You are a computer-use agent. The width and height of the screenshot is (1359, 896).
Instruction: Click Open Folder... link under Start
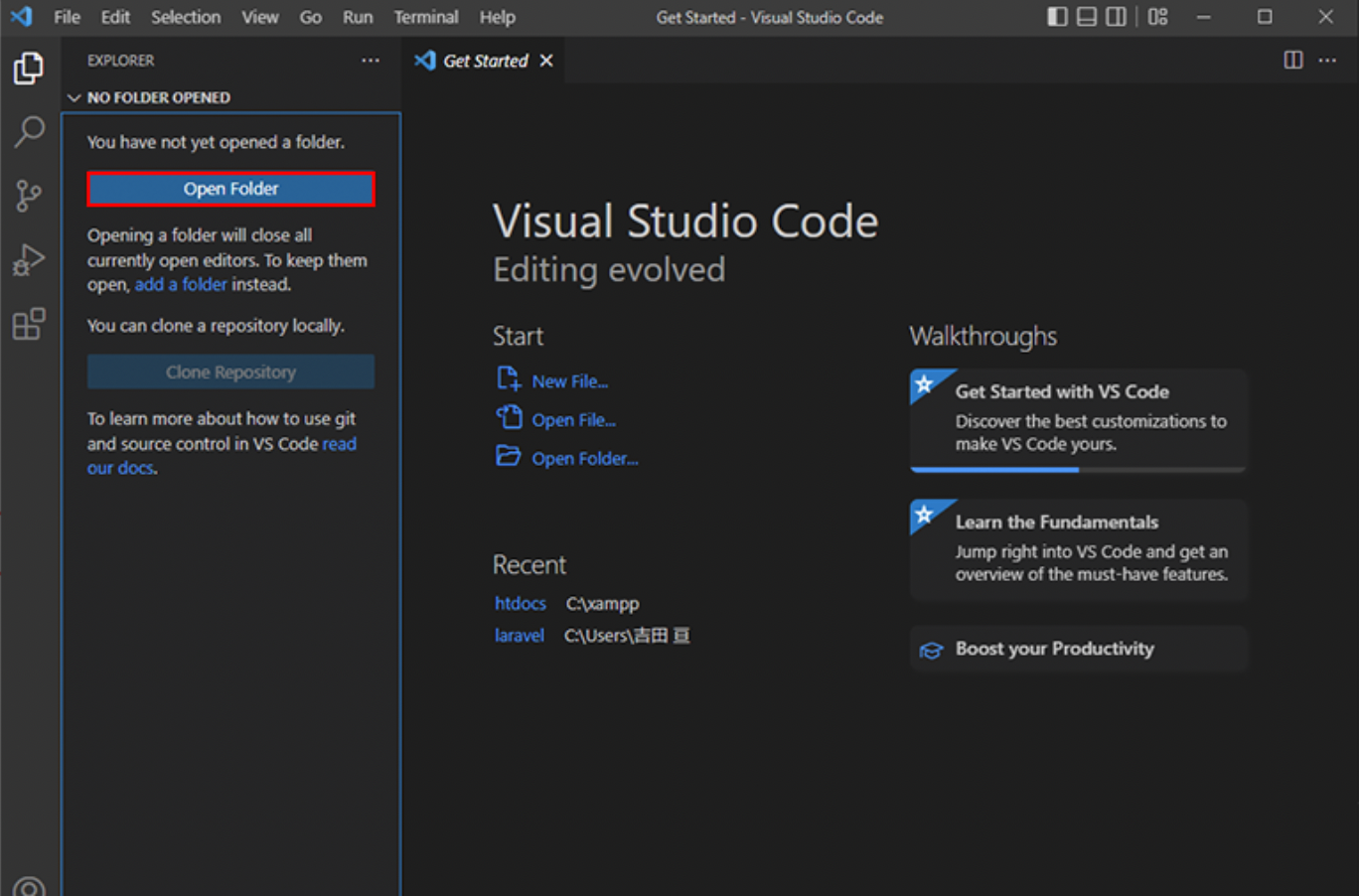click(x=585, y=459)
